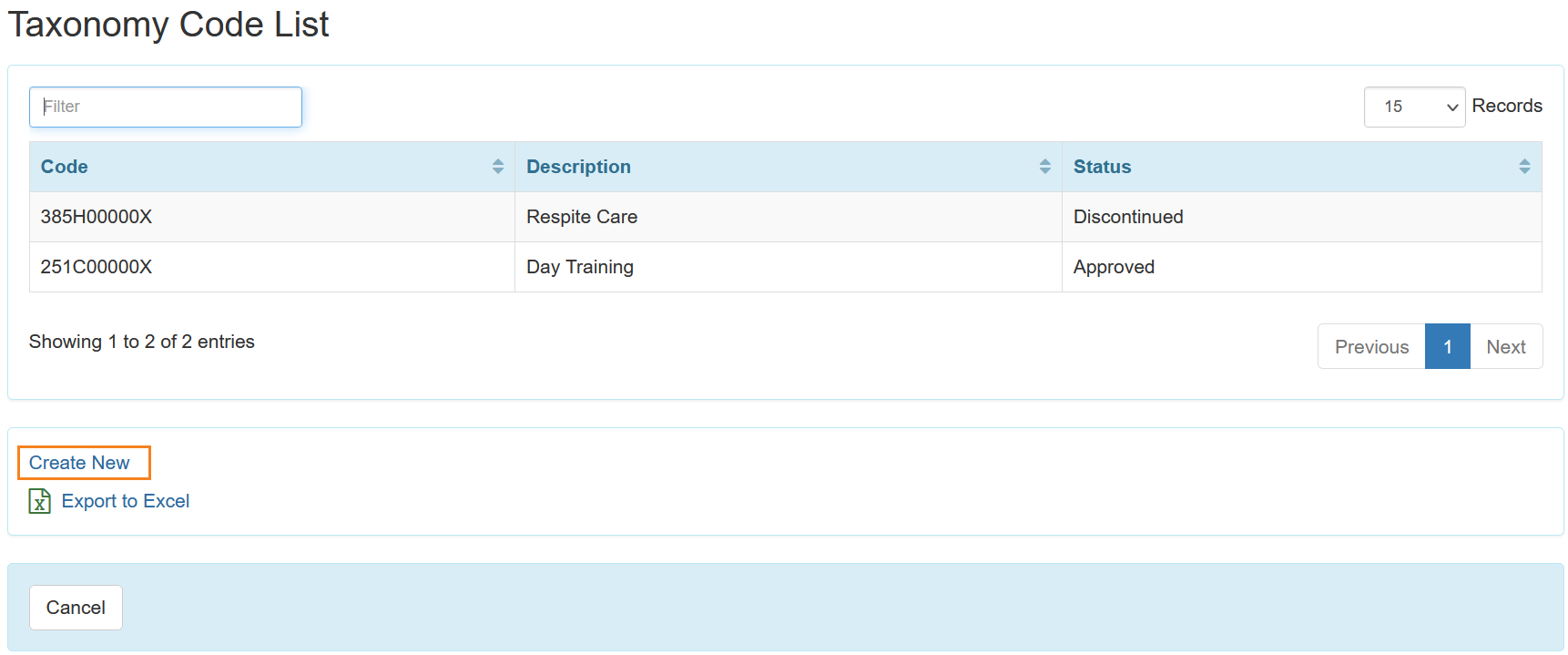Go to the Next page

(1505, 347)
